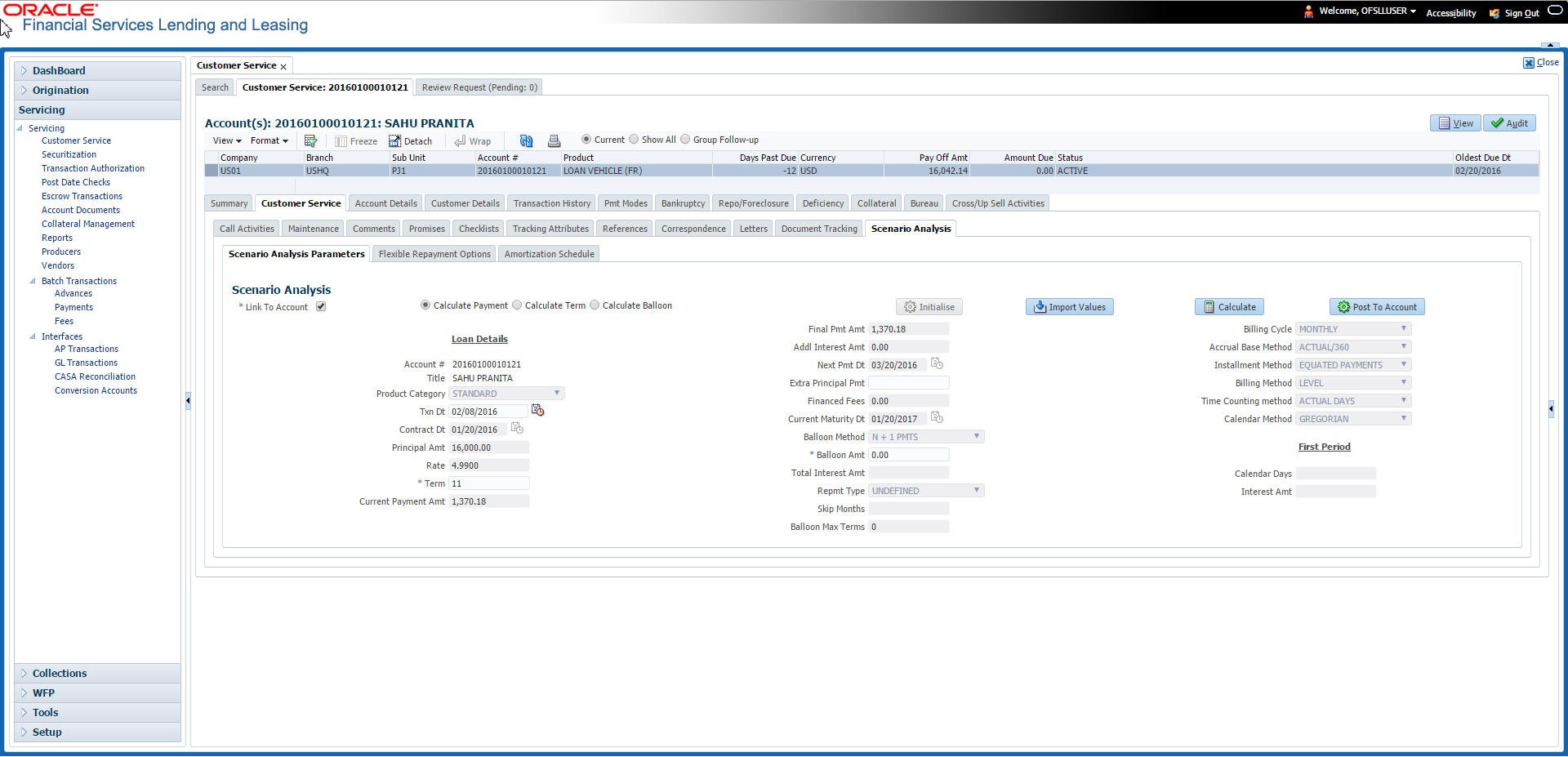
Task: Select the Calculate Balloon radio button
Action: point(595,305)
